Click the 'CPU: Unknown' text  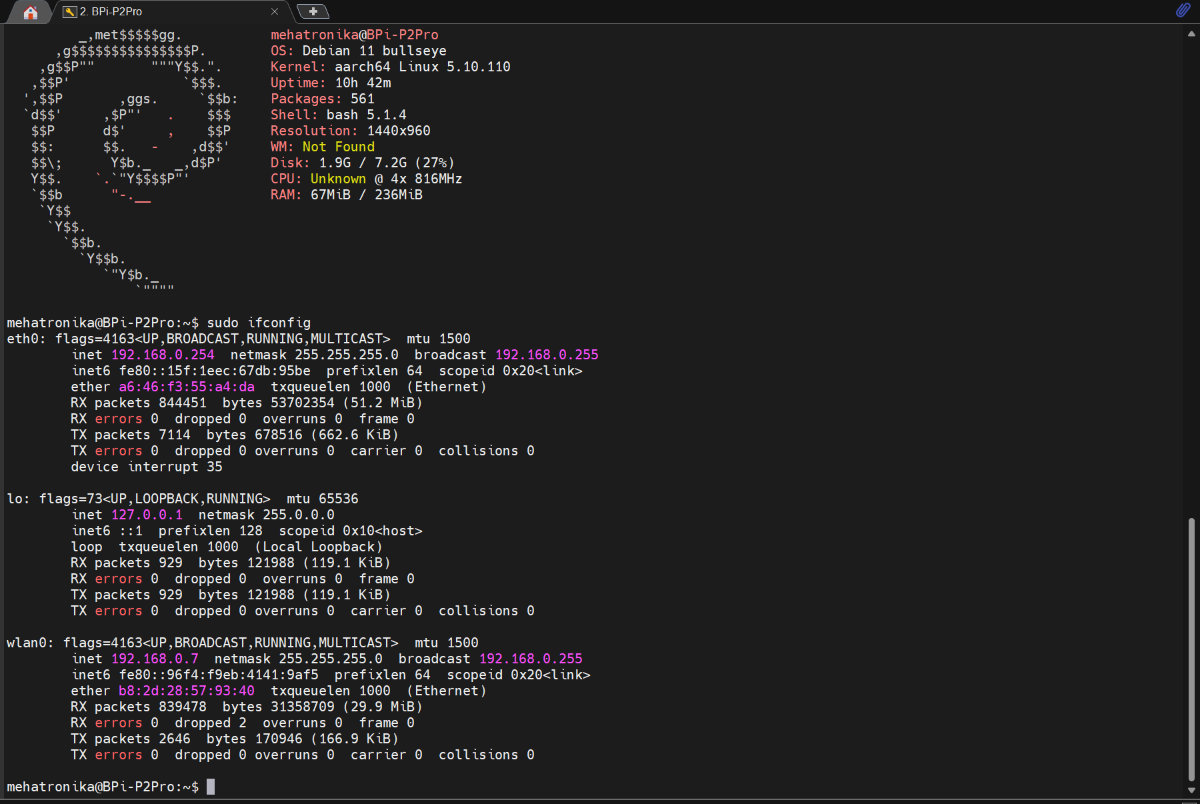[318, 179]
